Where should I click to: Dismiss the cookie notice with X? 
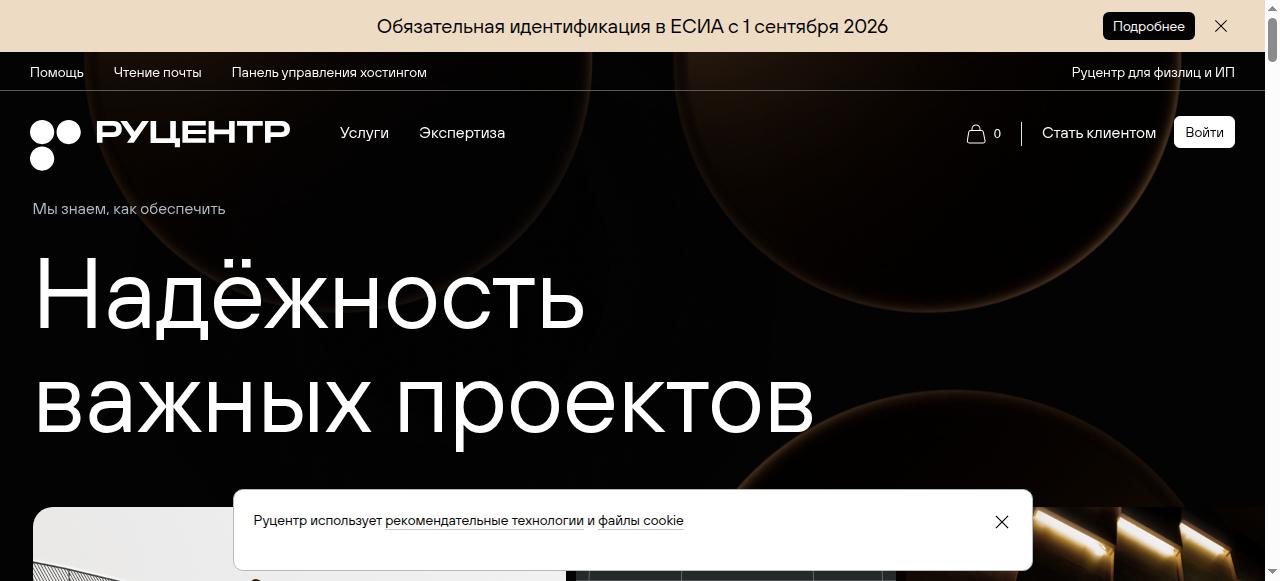(1002, 522)
